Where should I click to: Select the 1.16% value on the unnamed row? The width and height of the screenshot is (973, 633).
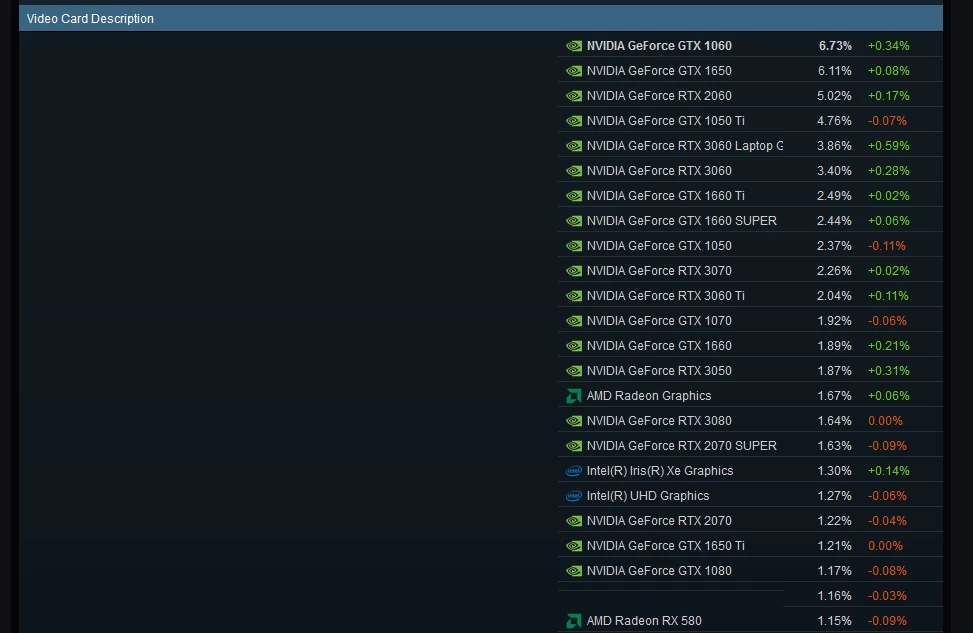[x=835, y=596]
